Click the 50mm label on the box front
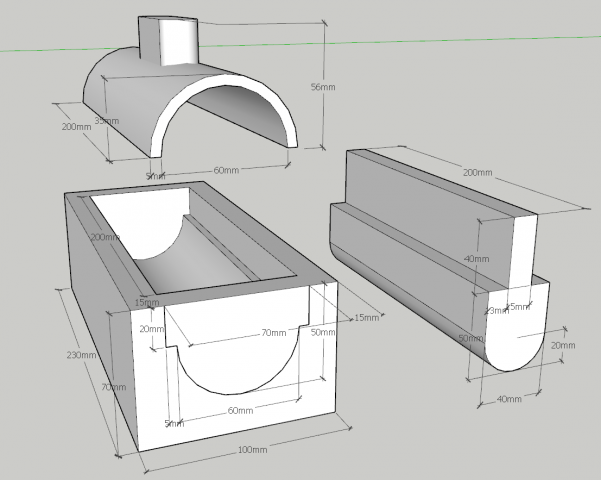Image resolution: width=601 pixels, height=480 pixels. 323,332
